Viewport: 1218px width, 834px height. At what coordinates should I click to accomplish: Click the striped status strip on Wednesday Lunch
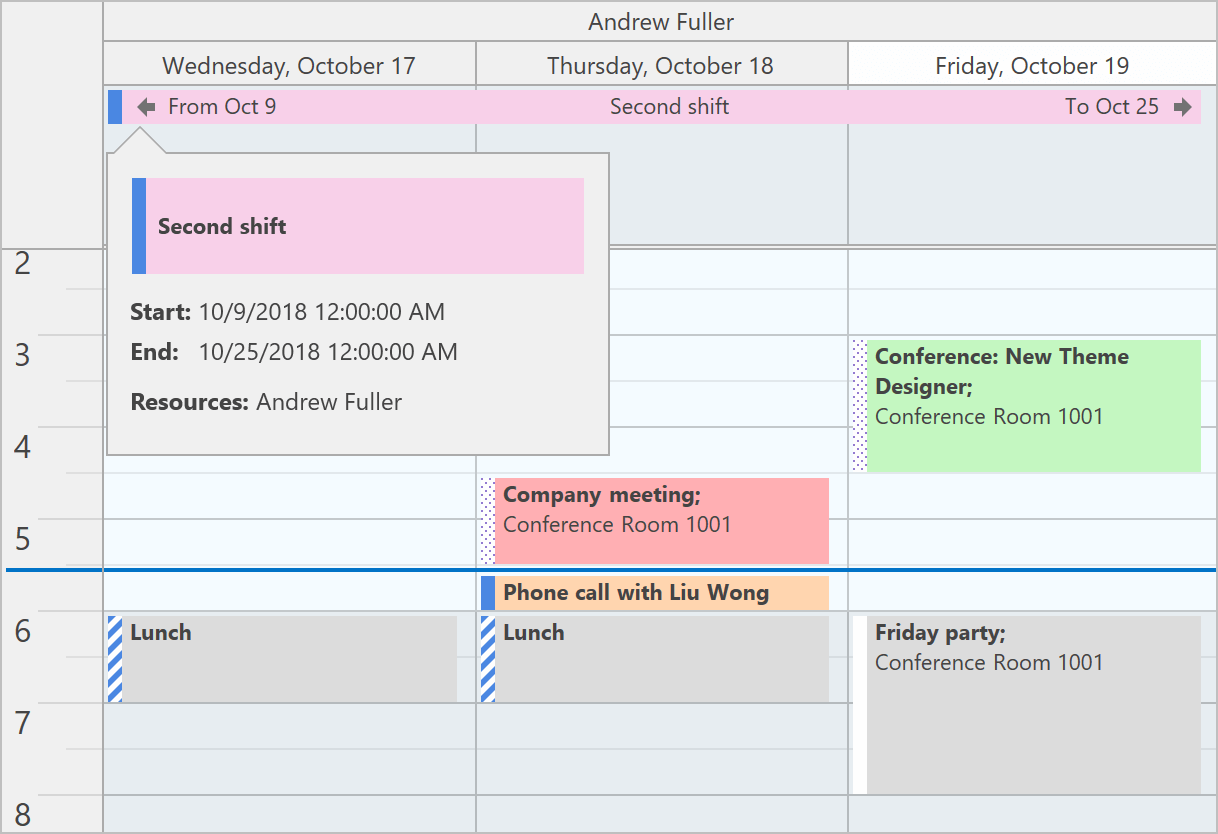(x=115, y=659)
